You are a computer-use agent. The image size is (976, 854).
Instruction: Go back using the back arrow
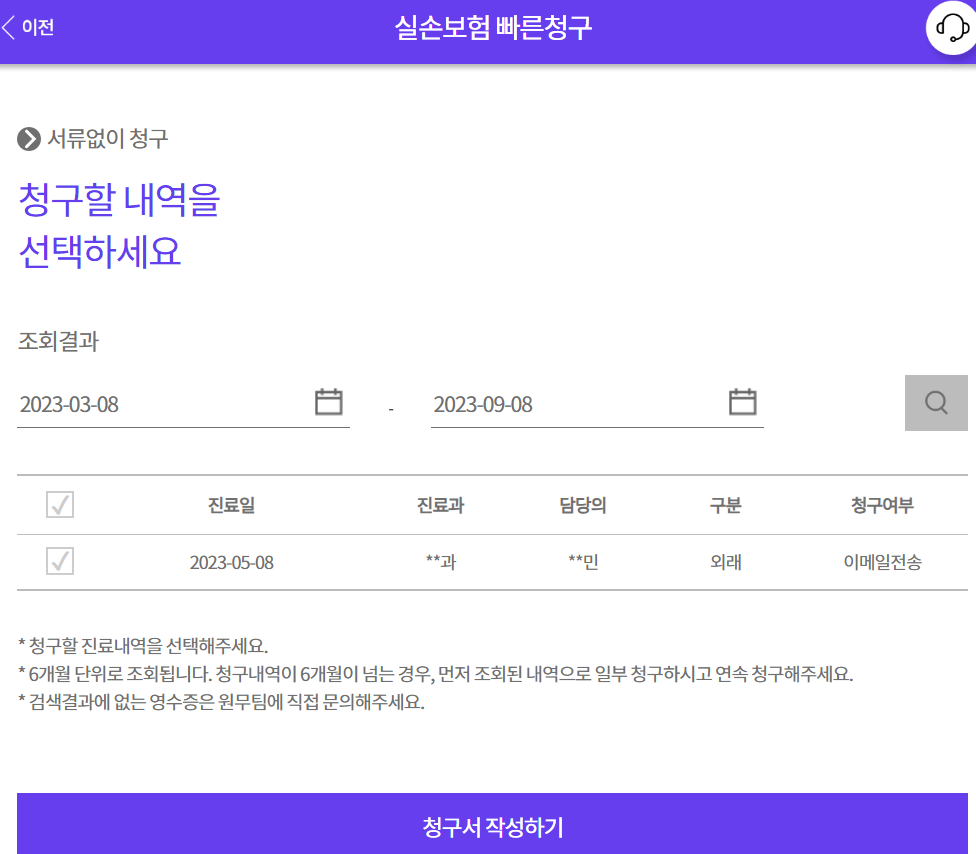pos(8,27)
